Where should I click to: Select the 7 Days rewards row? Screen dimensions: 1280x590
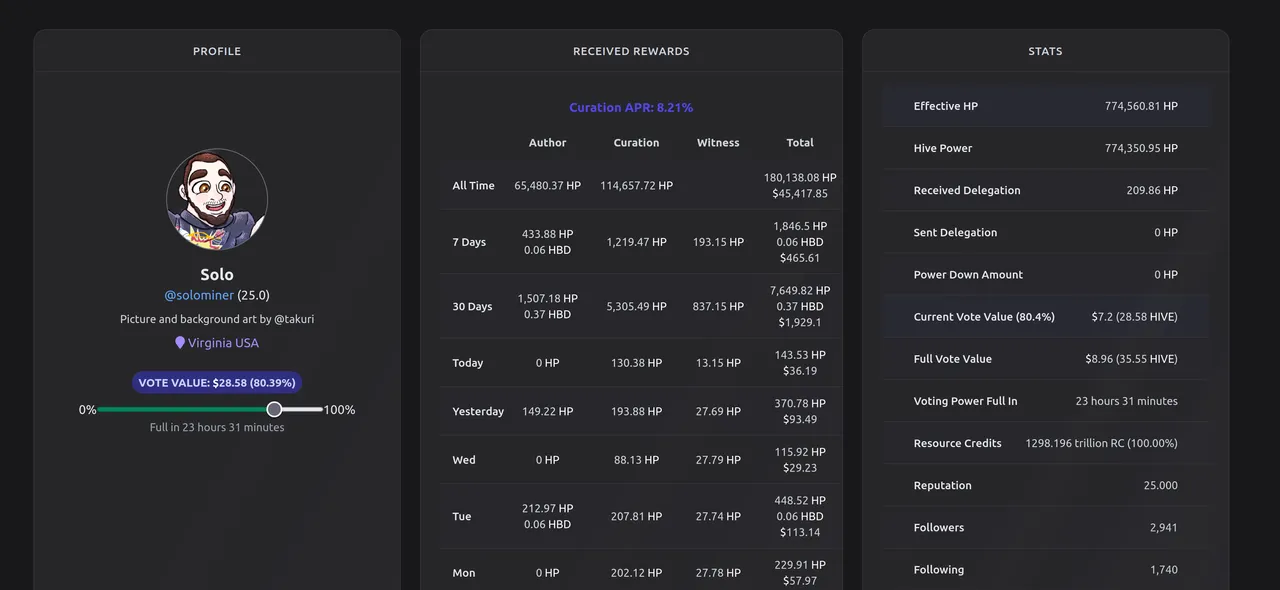coord(641,242)
